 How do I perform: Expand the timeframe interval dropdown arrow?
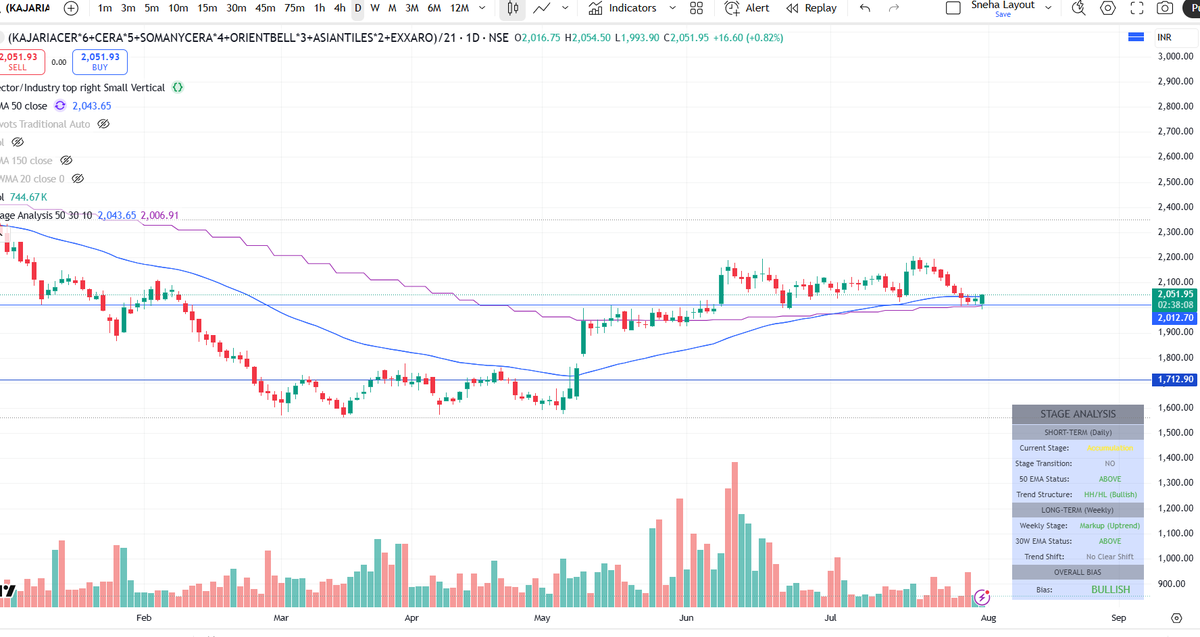coord(484,8)
